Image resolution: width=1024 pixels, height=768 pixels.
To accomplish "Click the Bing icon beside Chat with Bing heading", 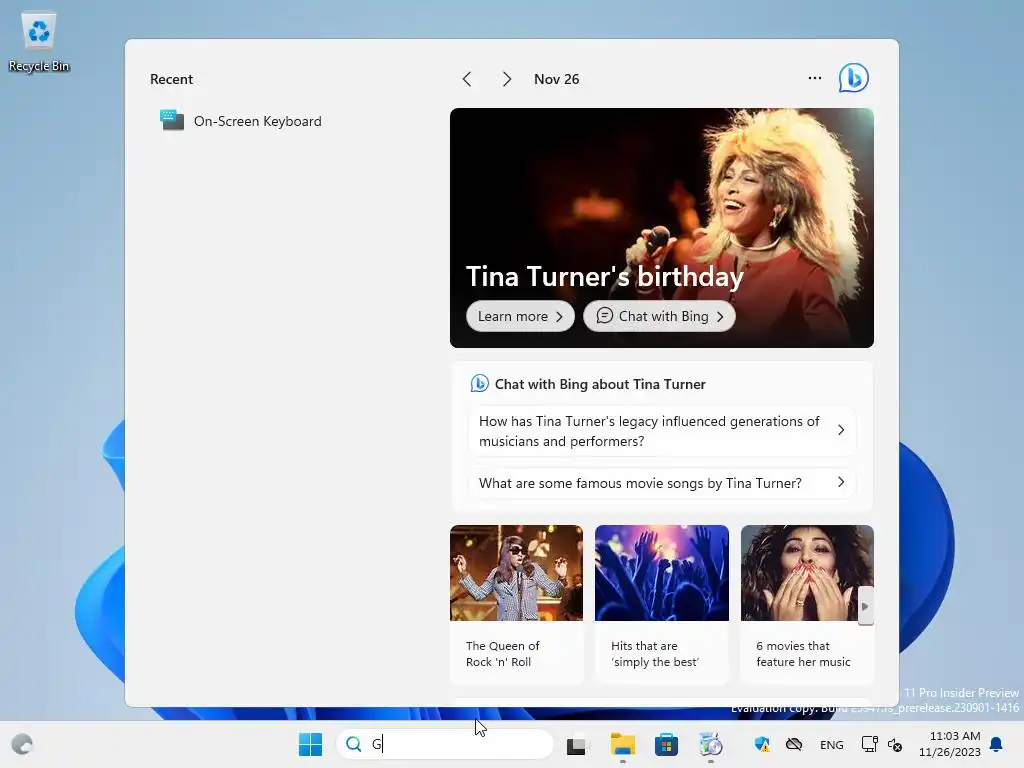I will click(479, 383).
